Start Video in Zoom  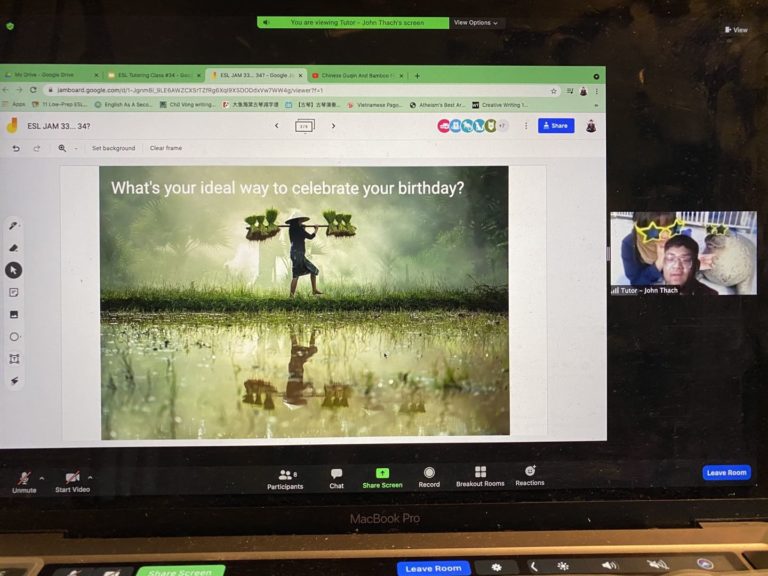tap(72, 482)
